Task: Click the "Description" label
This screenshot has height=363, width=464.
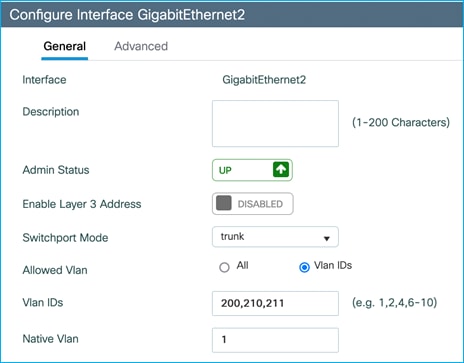Action: pyautogui.click(x=51, y=112)
